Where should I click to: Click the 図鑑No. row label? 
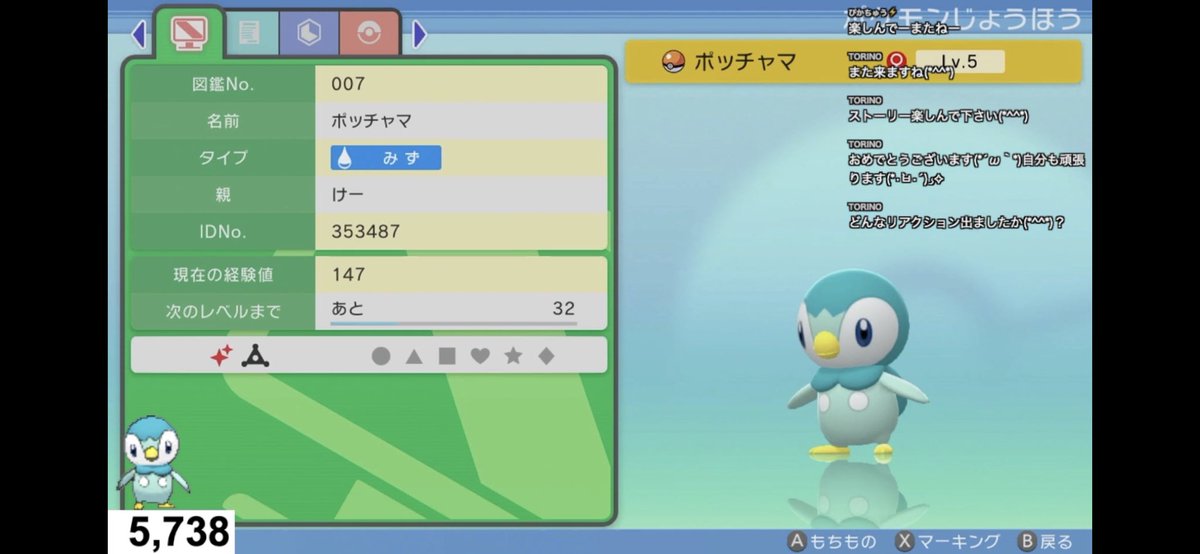(223, 84)
